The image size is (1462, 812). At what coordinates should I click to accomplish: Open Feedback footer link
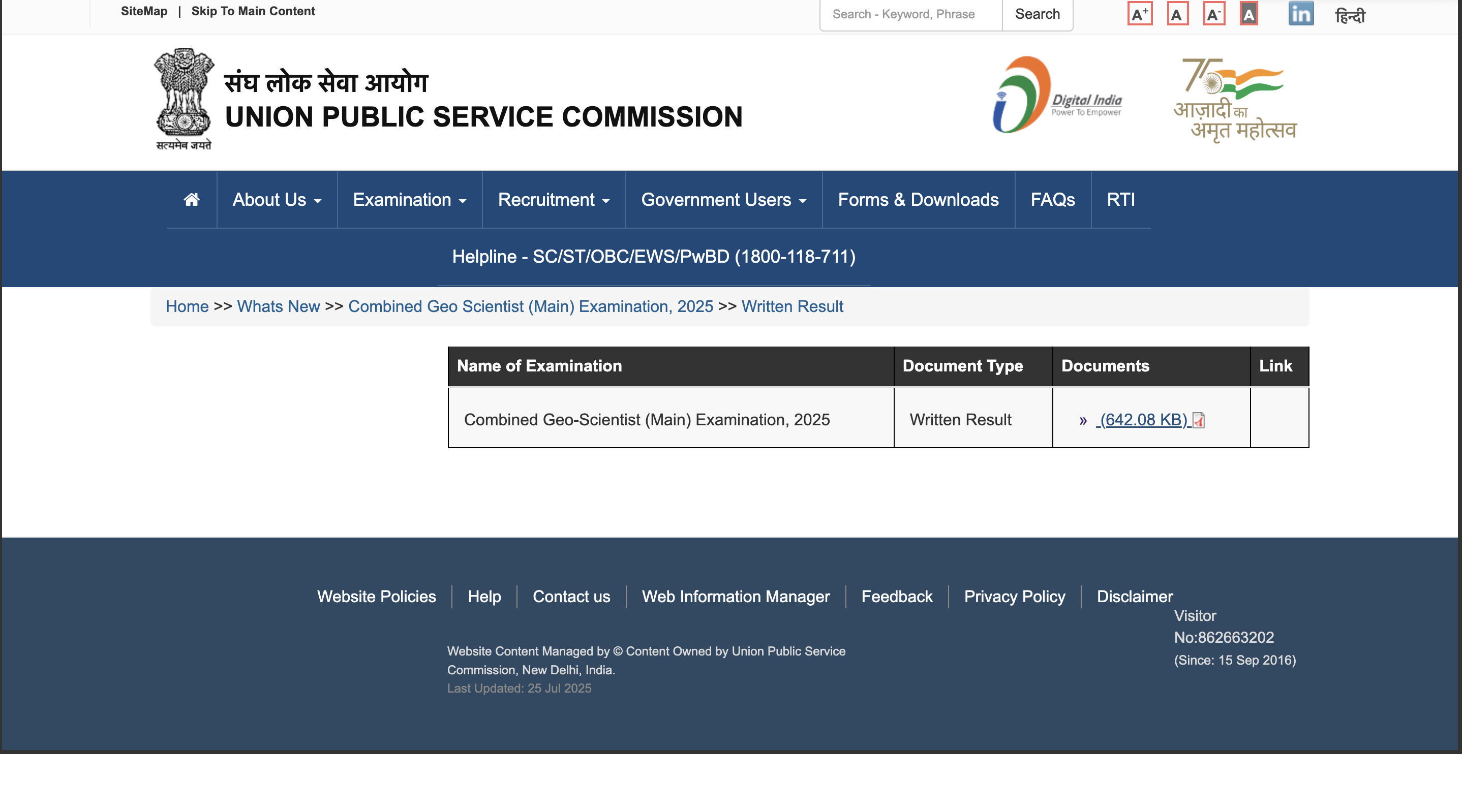click(x=897, y=597)
